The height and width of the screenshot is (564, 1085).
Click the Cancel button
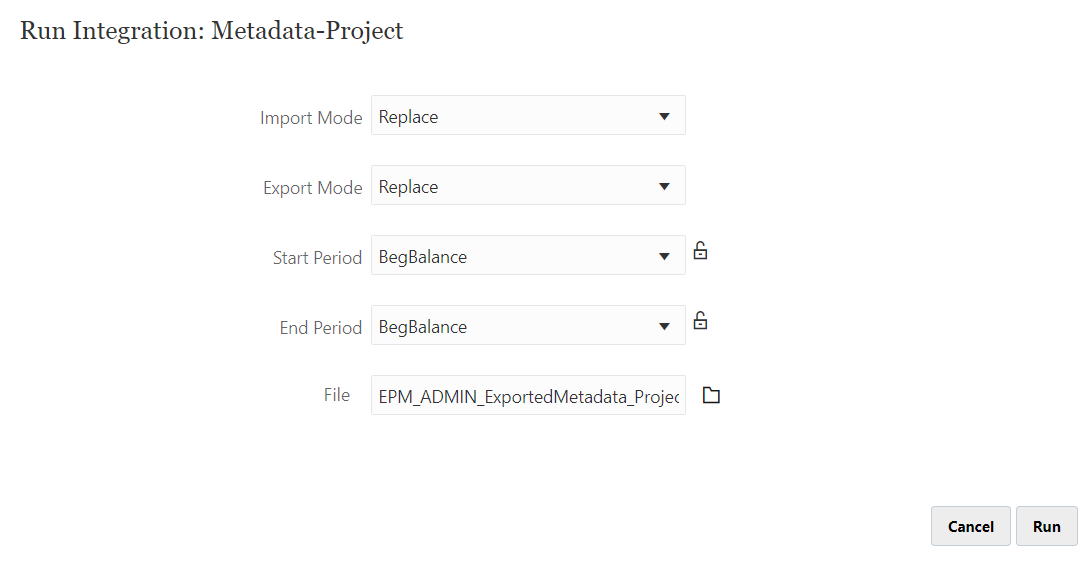(x=971, y=526)
